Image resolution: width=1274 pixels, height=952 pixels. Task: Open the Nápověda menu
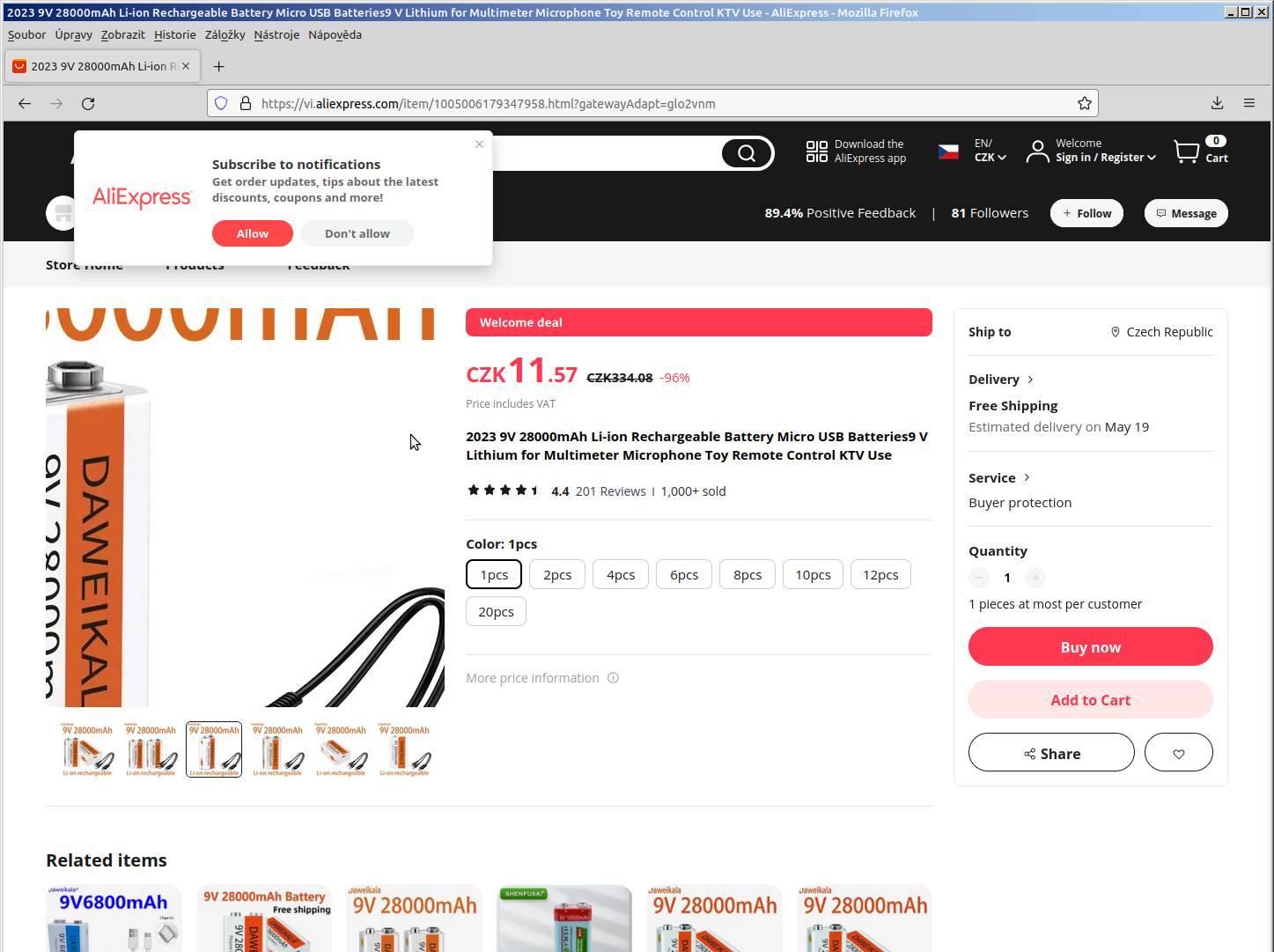click(x=335, y=34)
